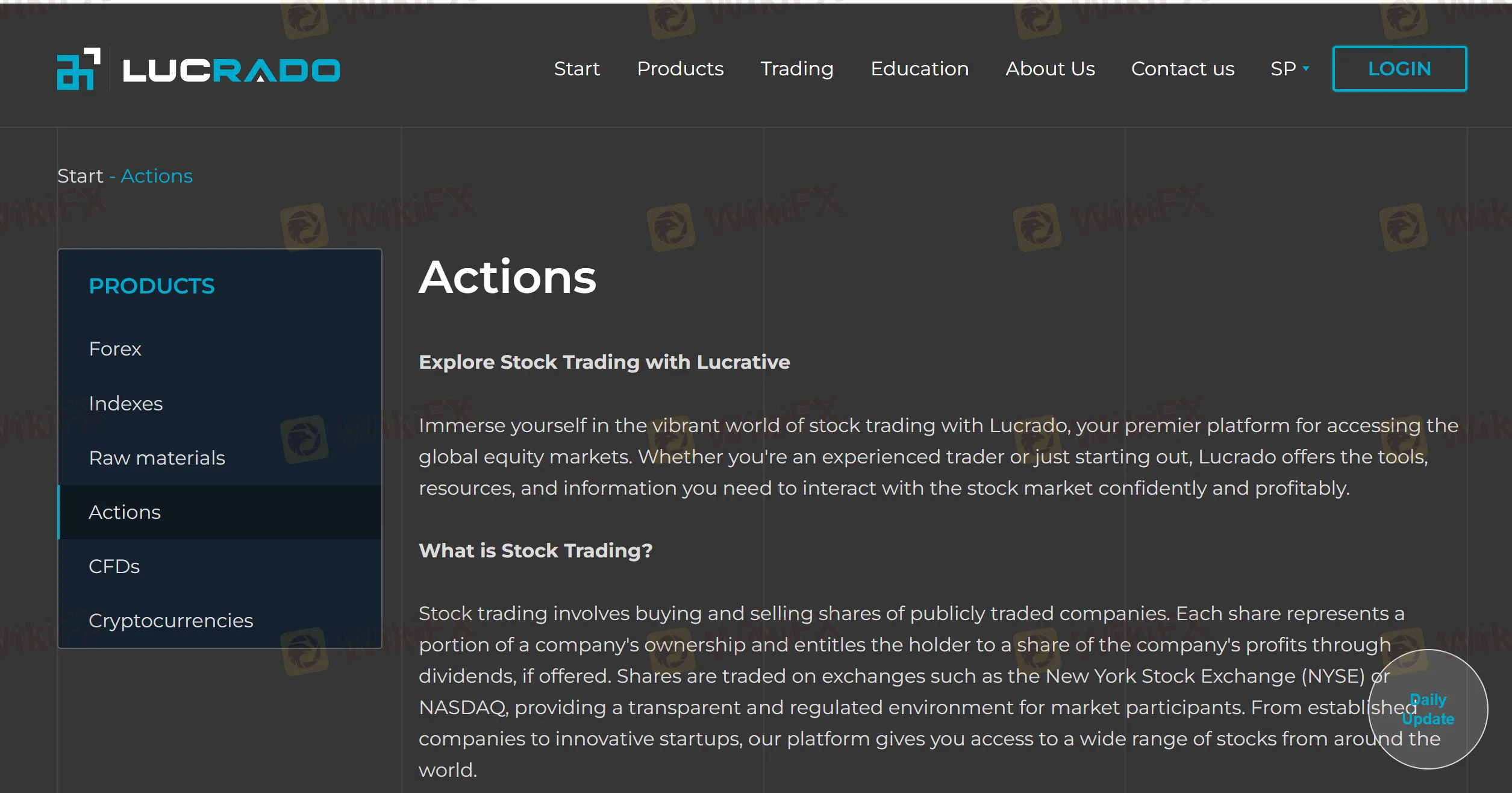
Task: Click the PRODUCTS sidebar heading
Action: coord(151,286)
